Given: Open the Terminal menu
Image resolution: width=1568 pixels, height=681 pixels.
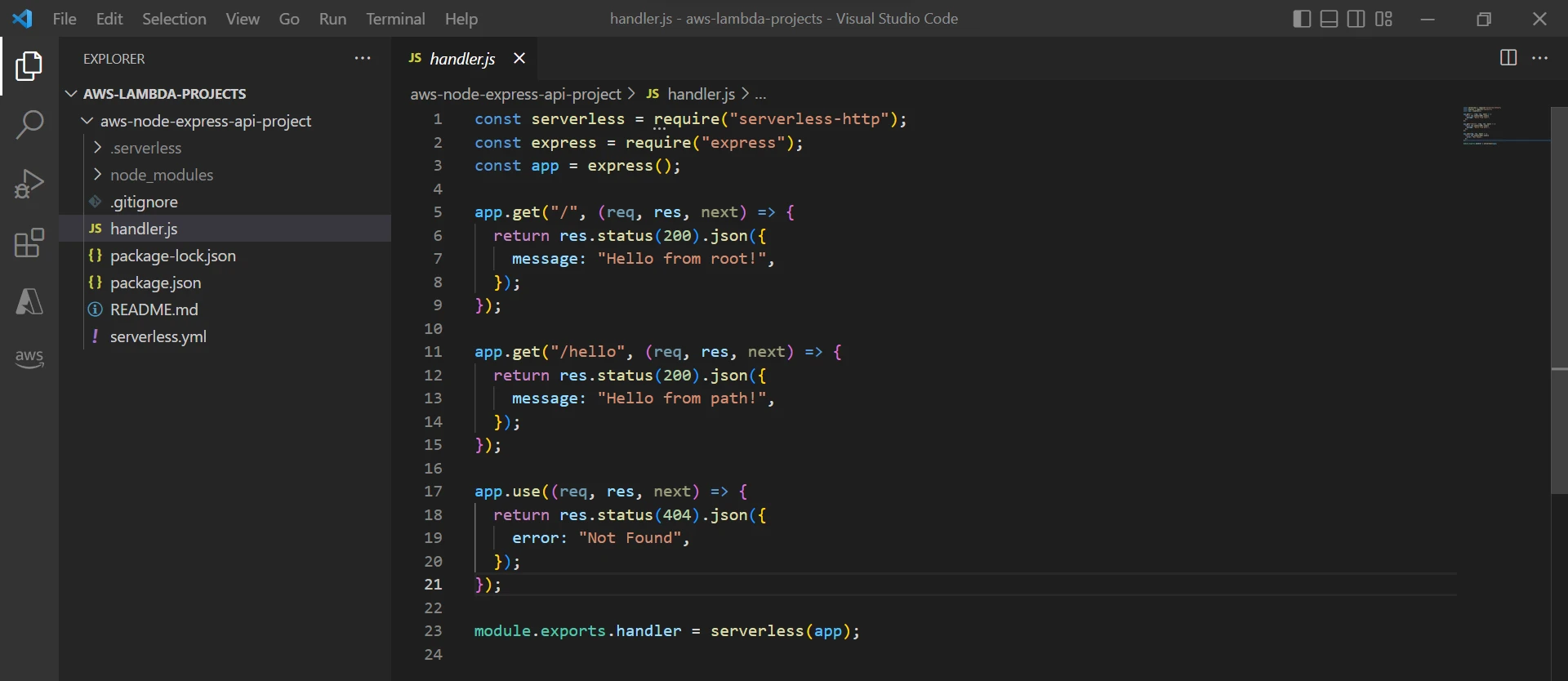Looking at the screenshot, I should 395,19.
